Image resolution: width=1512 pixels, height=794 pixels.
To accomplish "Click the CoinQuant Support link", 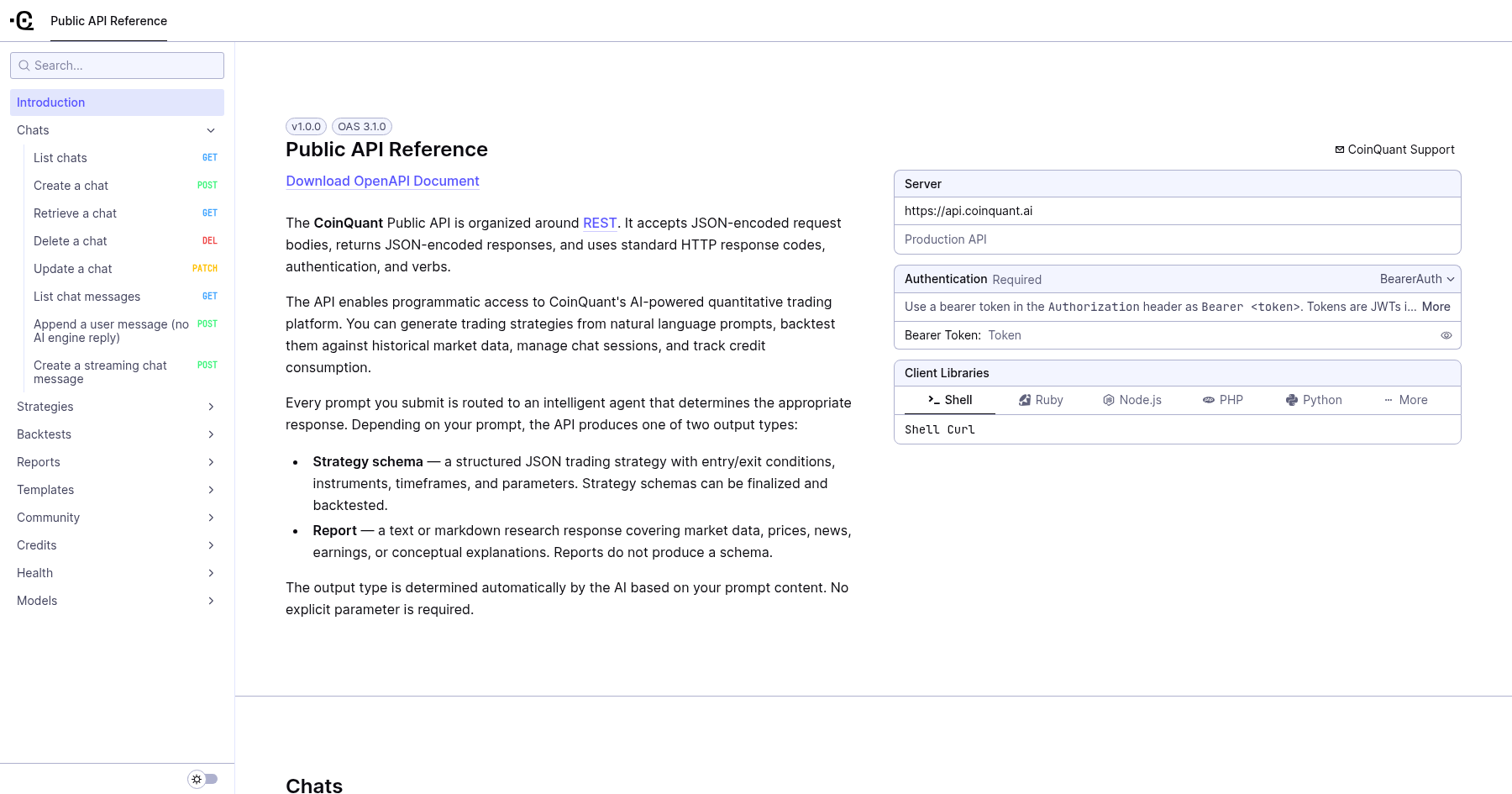I will pos(1394,150).
